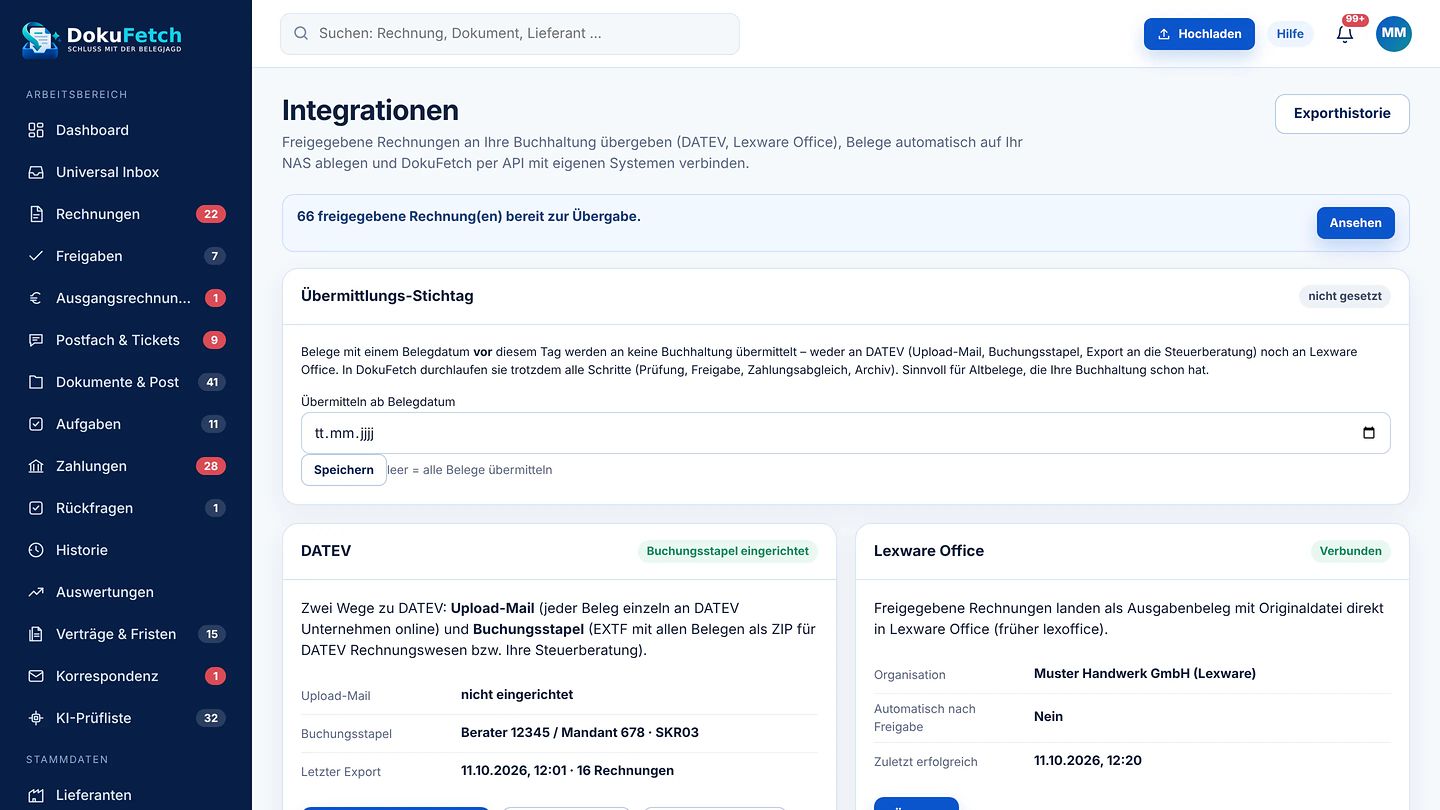Click the 'Buchungsstapel eingerichtet' DATEV badge

click(728, 551)
